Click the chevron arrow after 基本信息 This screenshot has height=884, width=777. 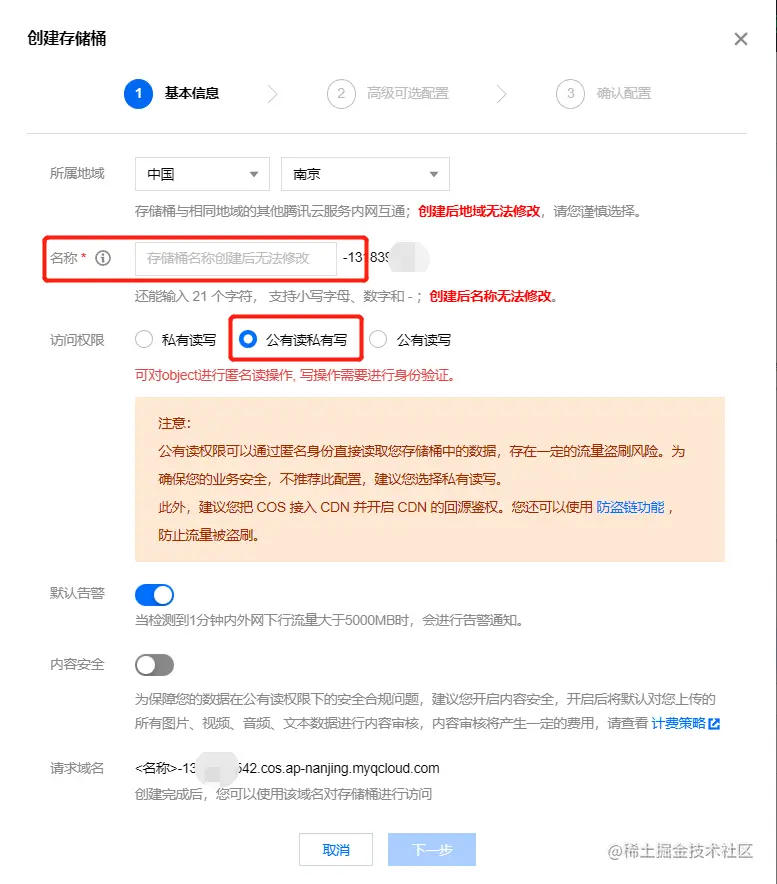(273, 94)
